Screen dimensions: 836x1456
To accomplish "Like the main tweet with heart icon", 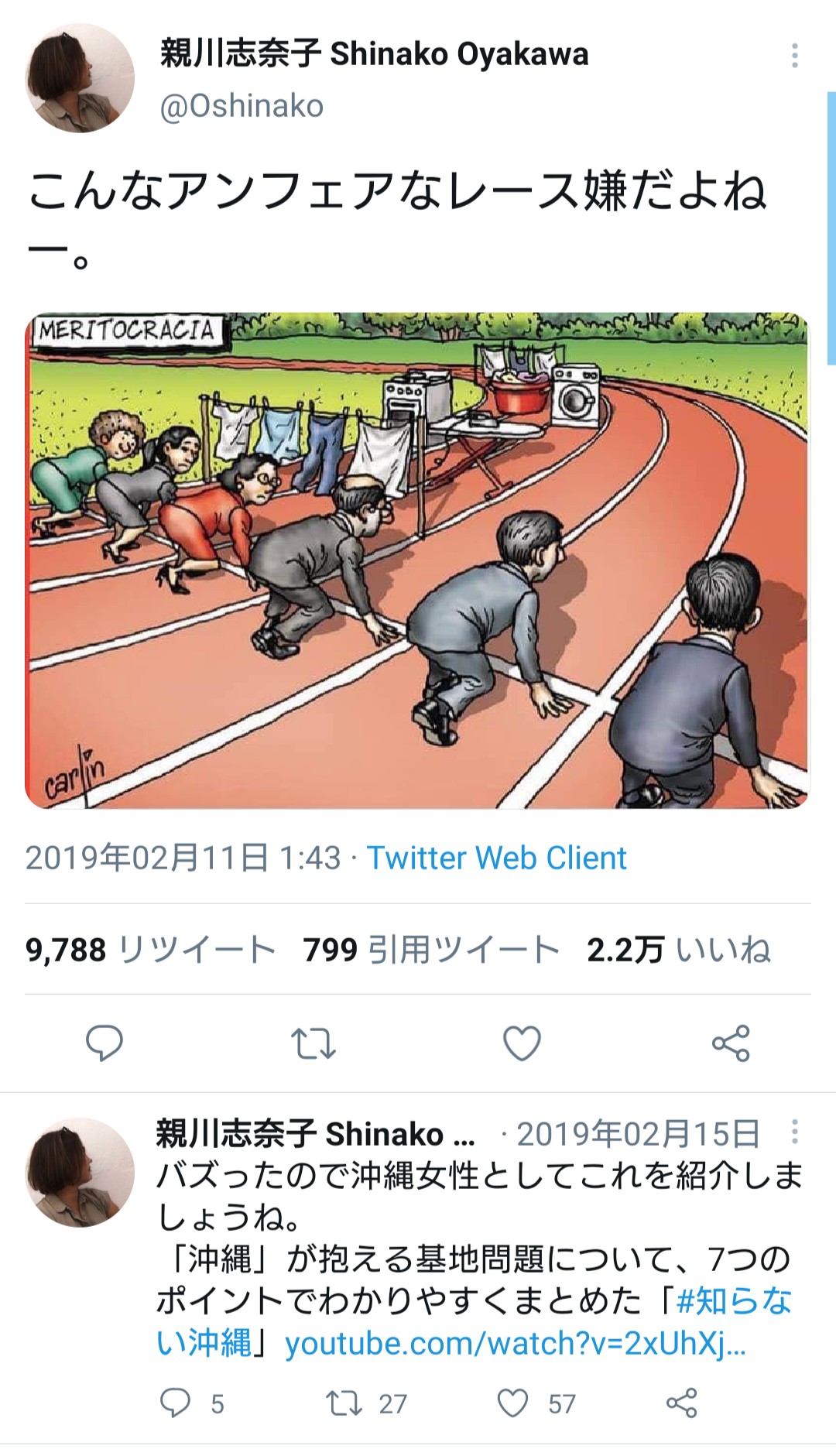I will coord(522,1043).
